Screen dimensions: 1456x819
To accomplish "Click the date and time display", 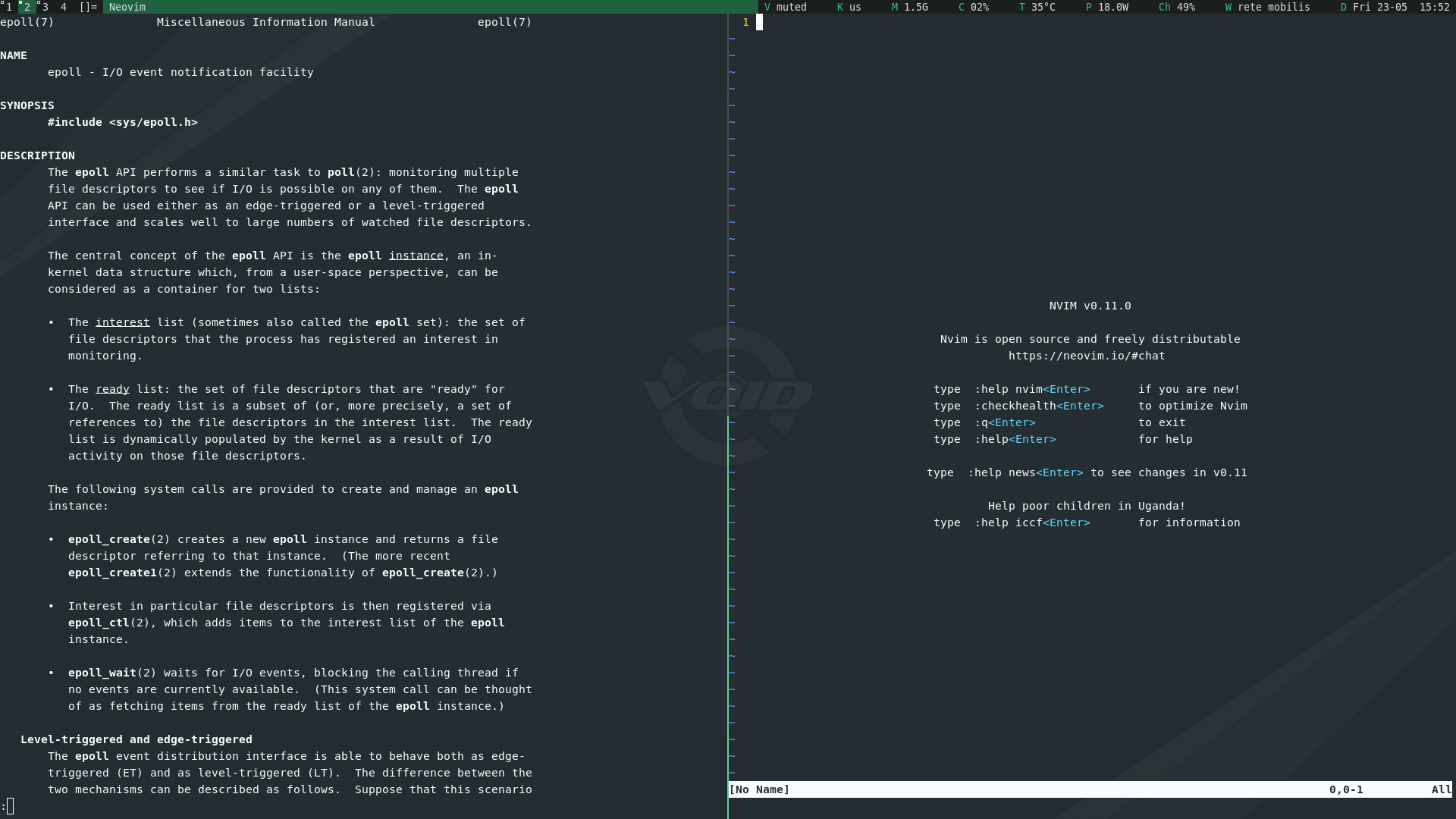I will pyautogui.click(x=1395, y=7).
